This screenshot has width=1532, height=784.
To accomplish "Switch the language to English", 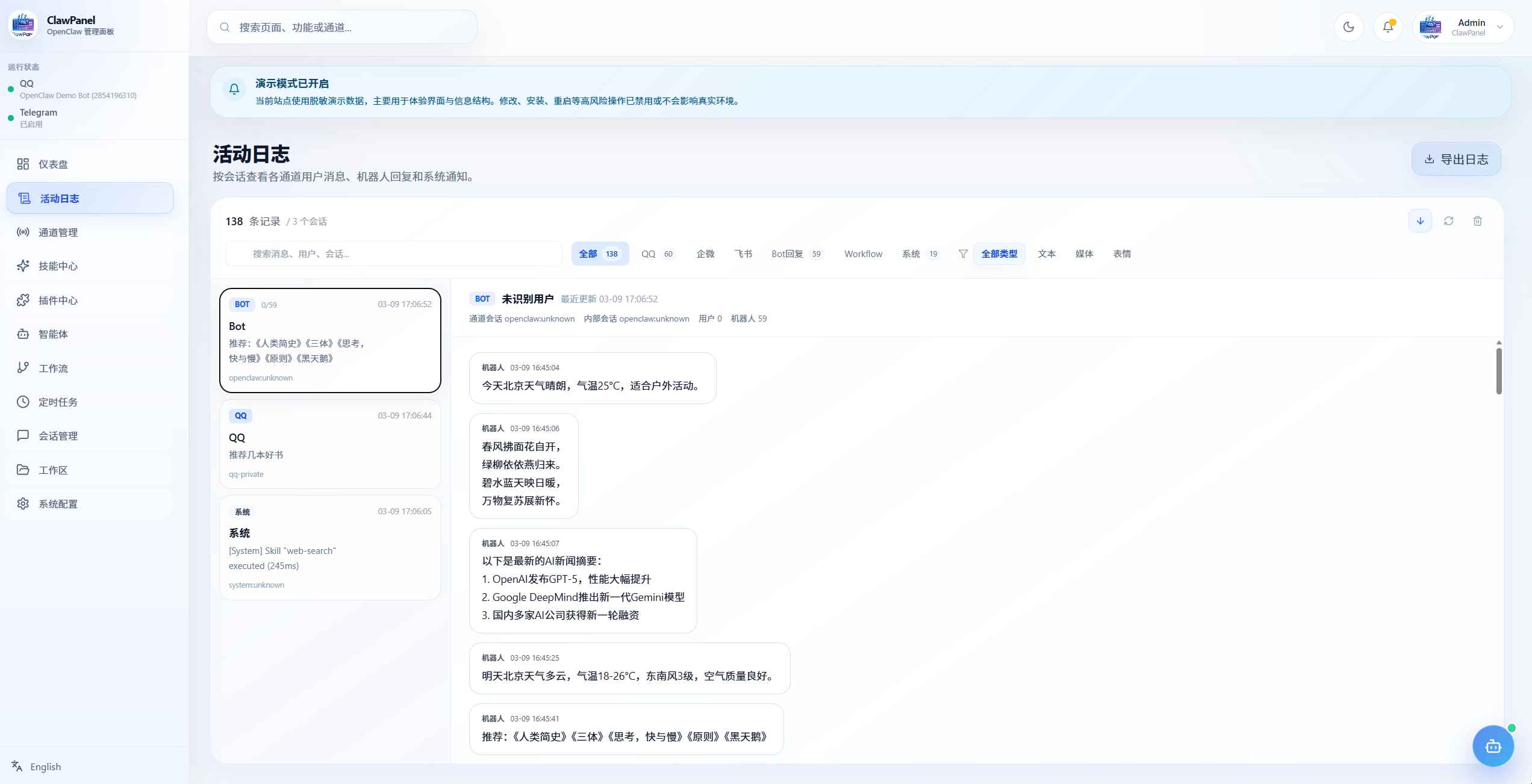I will click(45, 767).
